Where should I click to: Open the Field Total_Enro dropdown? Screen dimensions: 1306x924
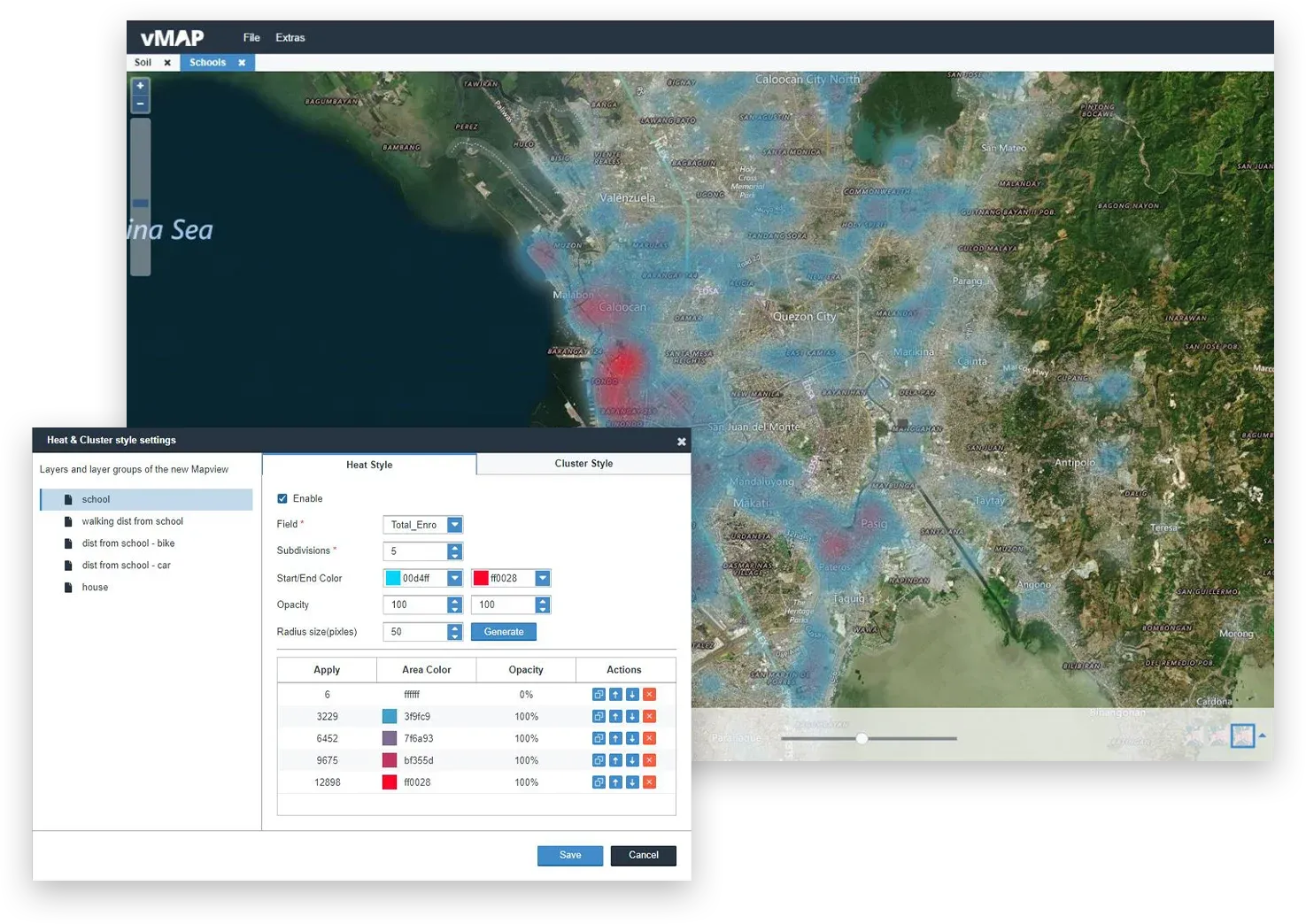[454, 525]
